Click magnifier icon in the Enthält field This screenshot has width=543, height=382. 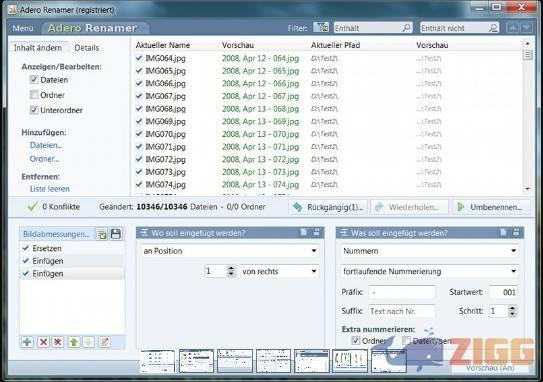click(407, 28)
